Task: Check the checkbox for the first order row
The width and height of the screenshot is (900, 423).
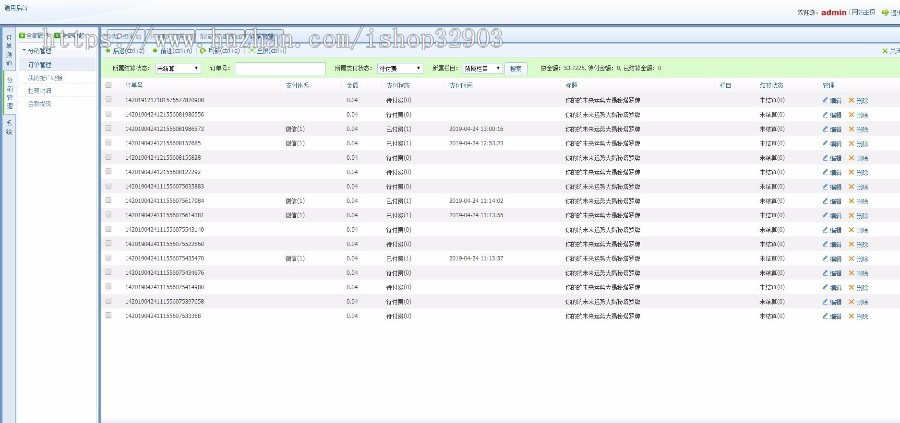Action: pyautogui.click(x=109, y=101)
